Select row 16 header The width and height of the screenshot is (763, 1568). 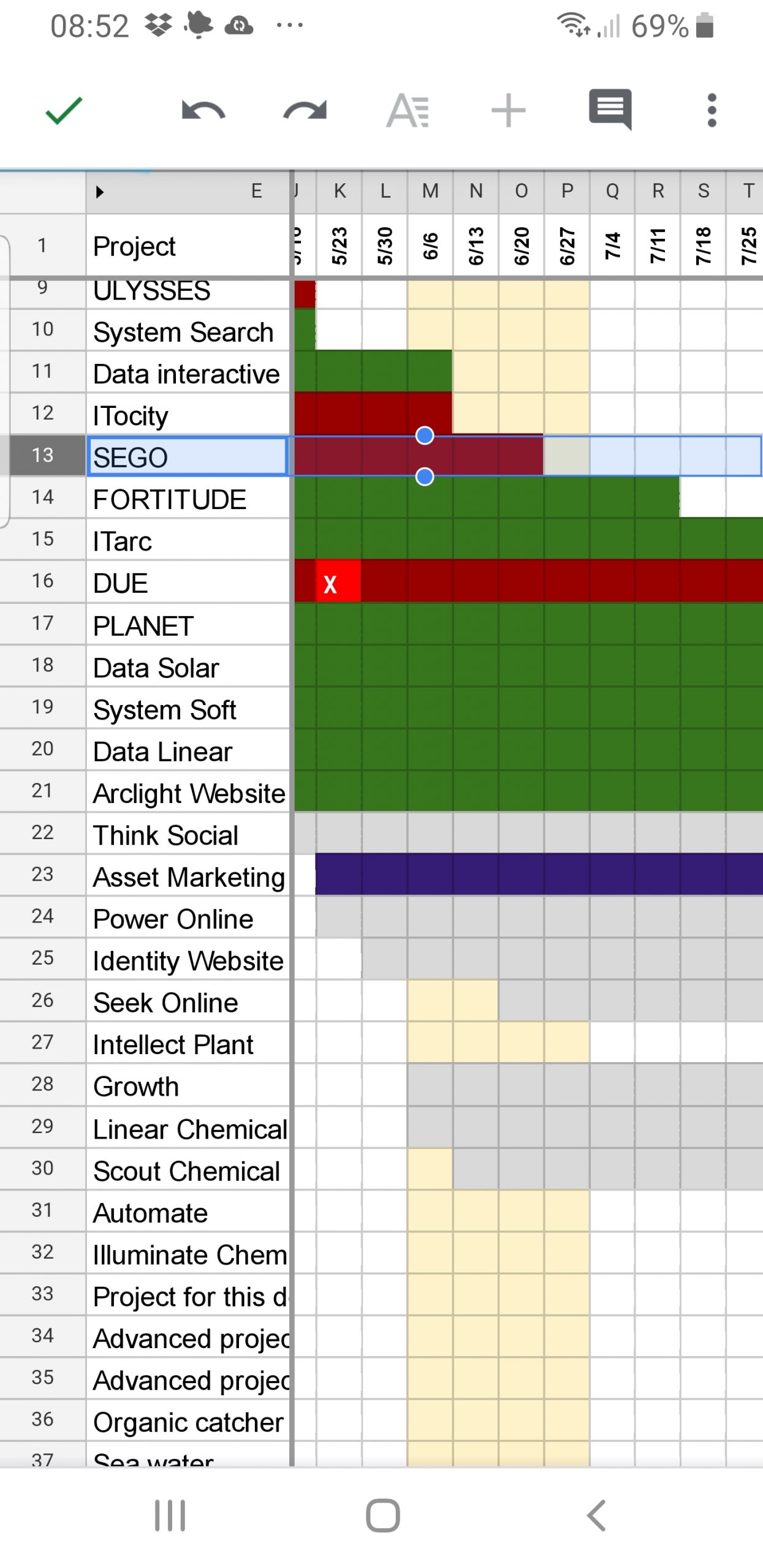(42, 580)
